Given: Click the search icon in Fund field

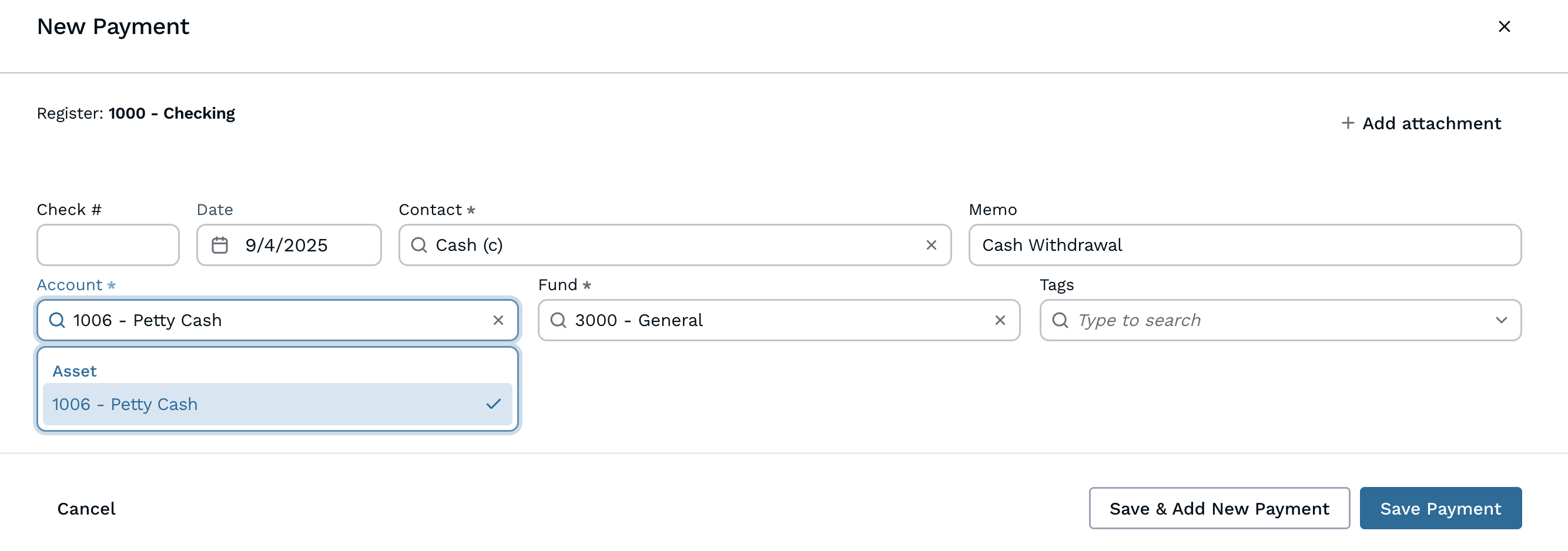Looking at the screenshot, I should pos(558,321).
